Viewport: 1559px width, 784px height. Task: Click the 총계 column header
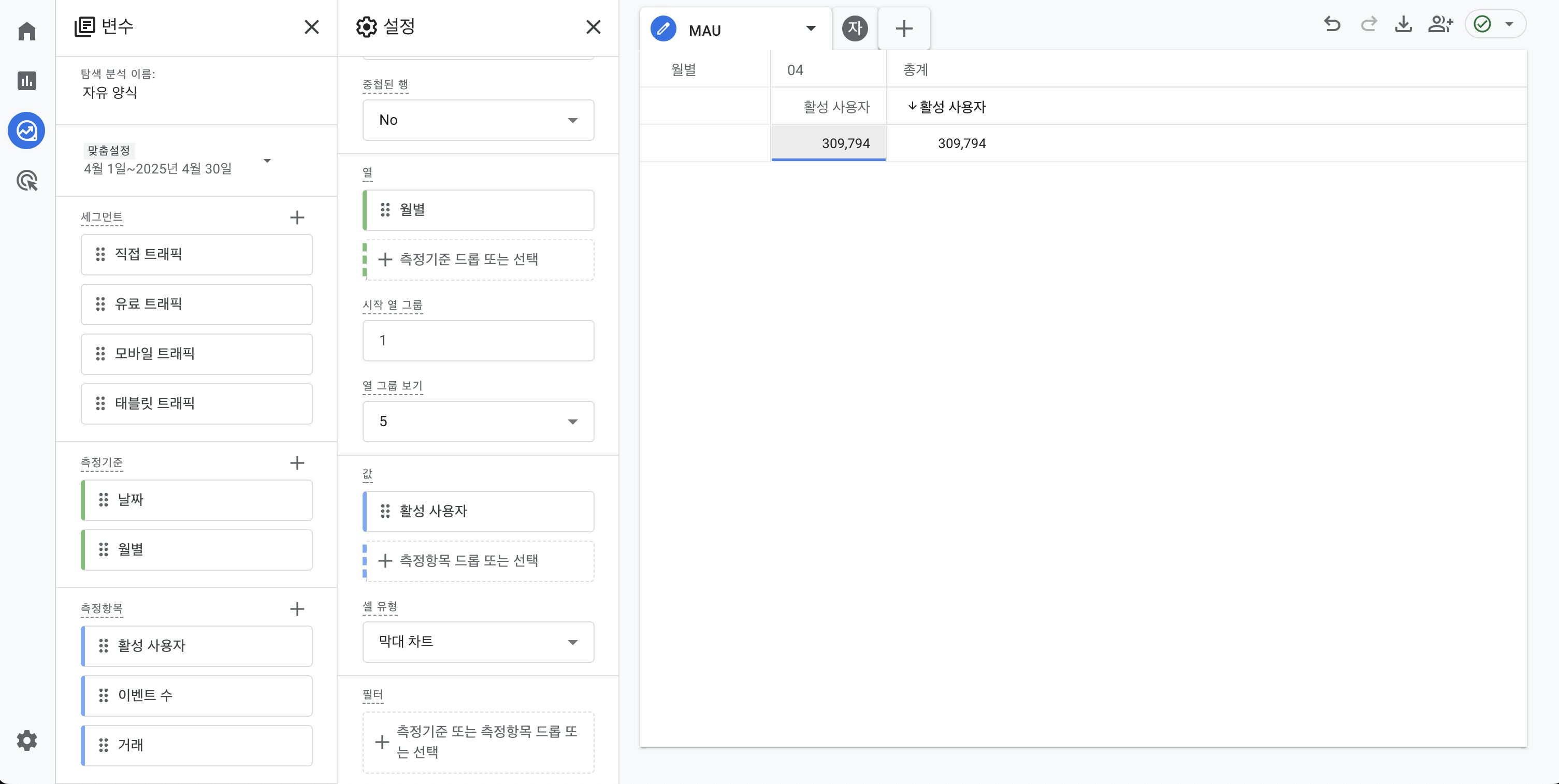coord(915,70)
